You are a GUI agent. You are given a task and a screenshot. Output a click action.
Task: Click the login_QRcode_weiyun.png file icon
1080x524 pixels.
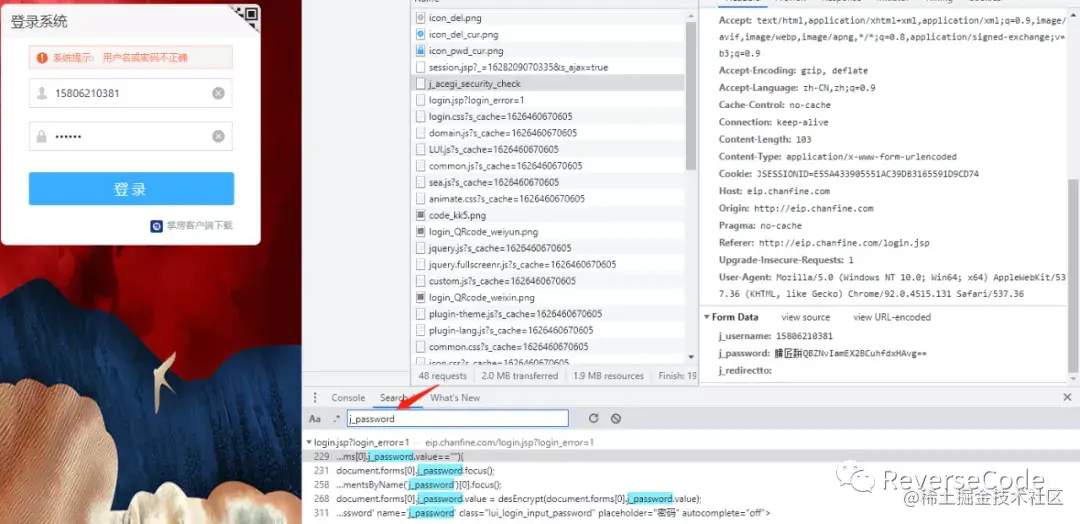[x=420, y=232]
